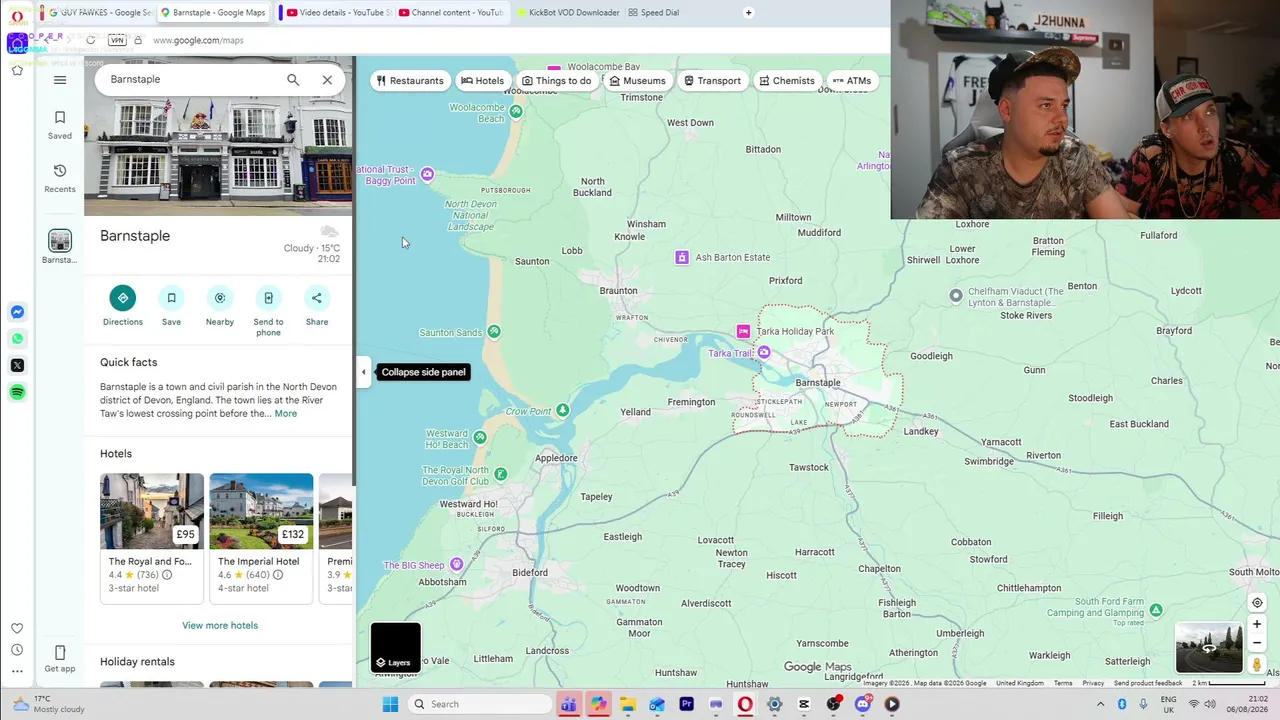The width and height of the screenshot is (1280, 720).
Task: Find places Nearby Barnstaple
Action: (220, 298)
